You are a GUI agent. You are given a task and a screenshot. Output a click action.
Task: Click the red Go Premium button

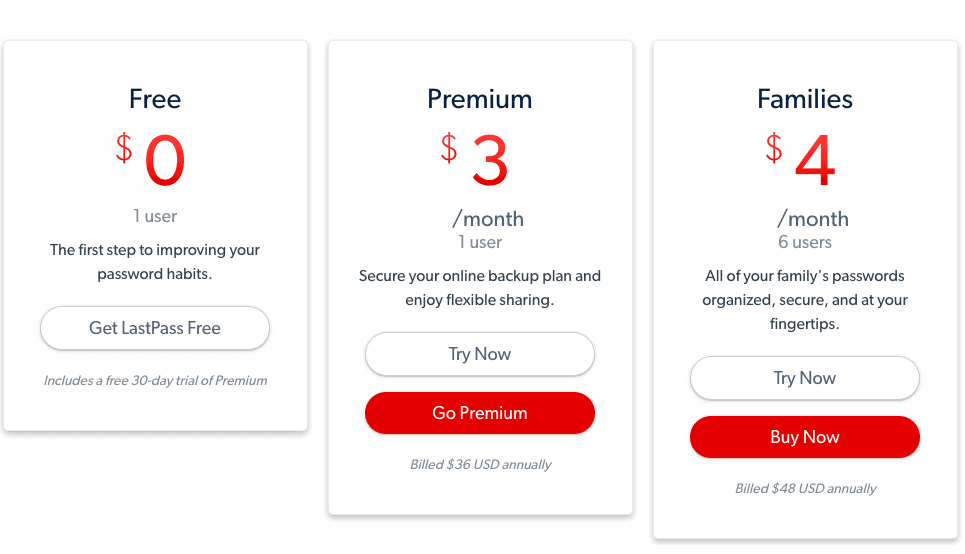(480, 413)
